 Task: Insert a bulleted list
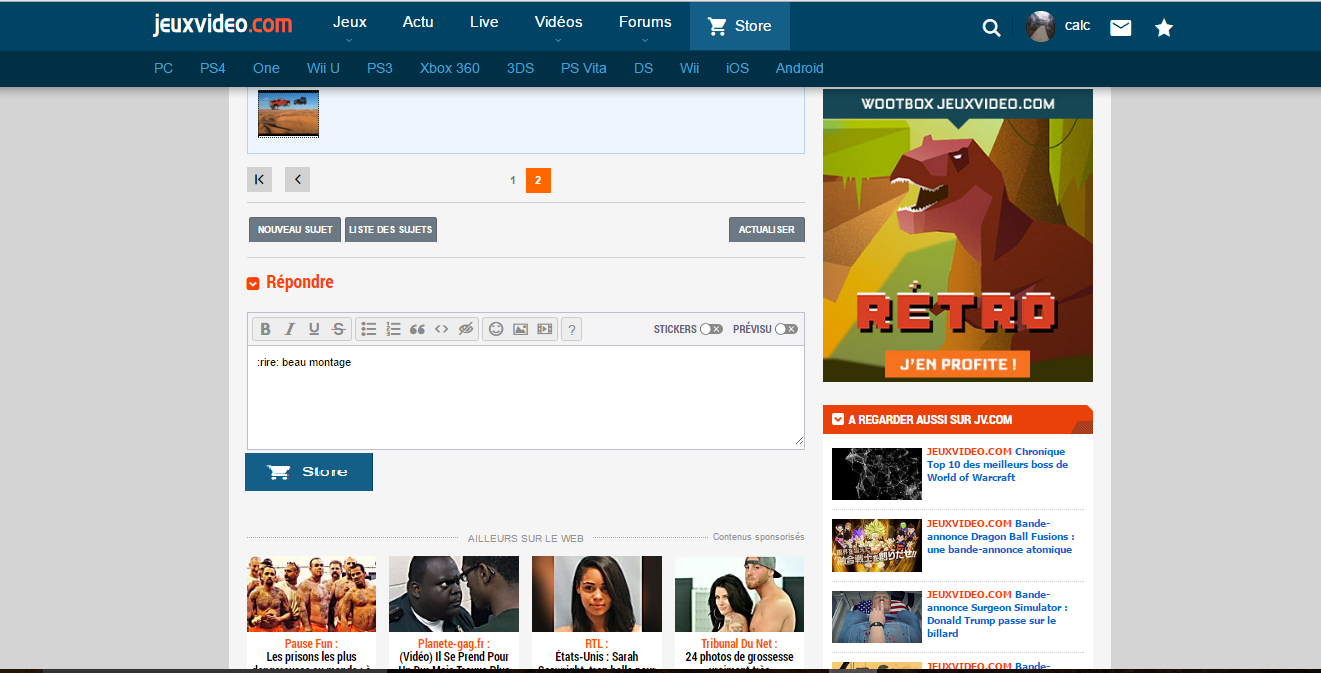(369, 329)
